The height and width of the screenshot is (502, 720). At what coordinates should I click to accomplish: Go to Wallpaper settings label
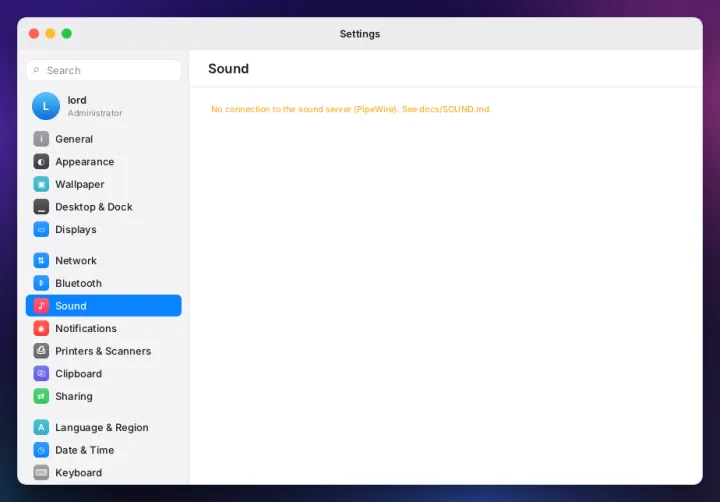click(79, 184)
